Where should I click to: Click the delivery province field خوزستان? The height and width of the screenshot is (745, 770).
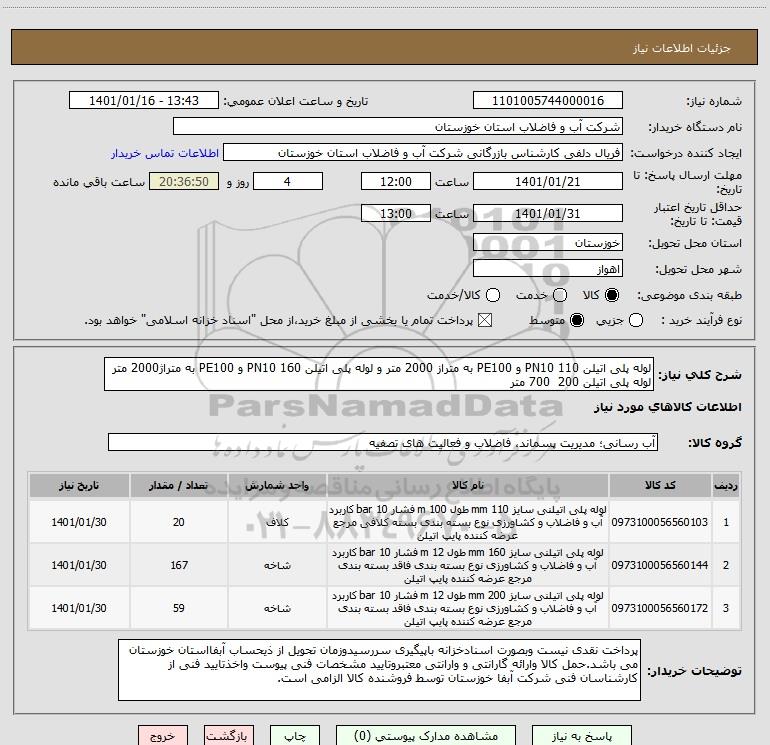pyautogui.click(x=548, y=243)
